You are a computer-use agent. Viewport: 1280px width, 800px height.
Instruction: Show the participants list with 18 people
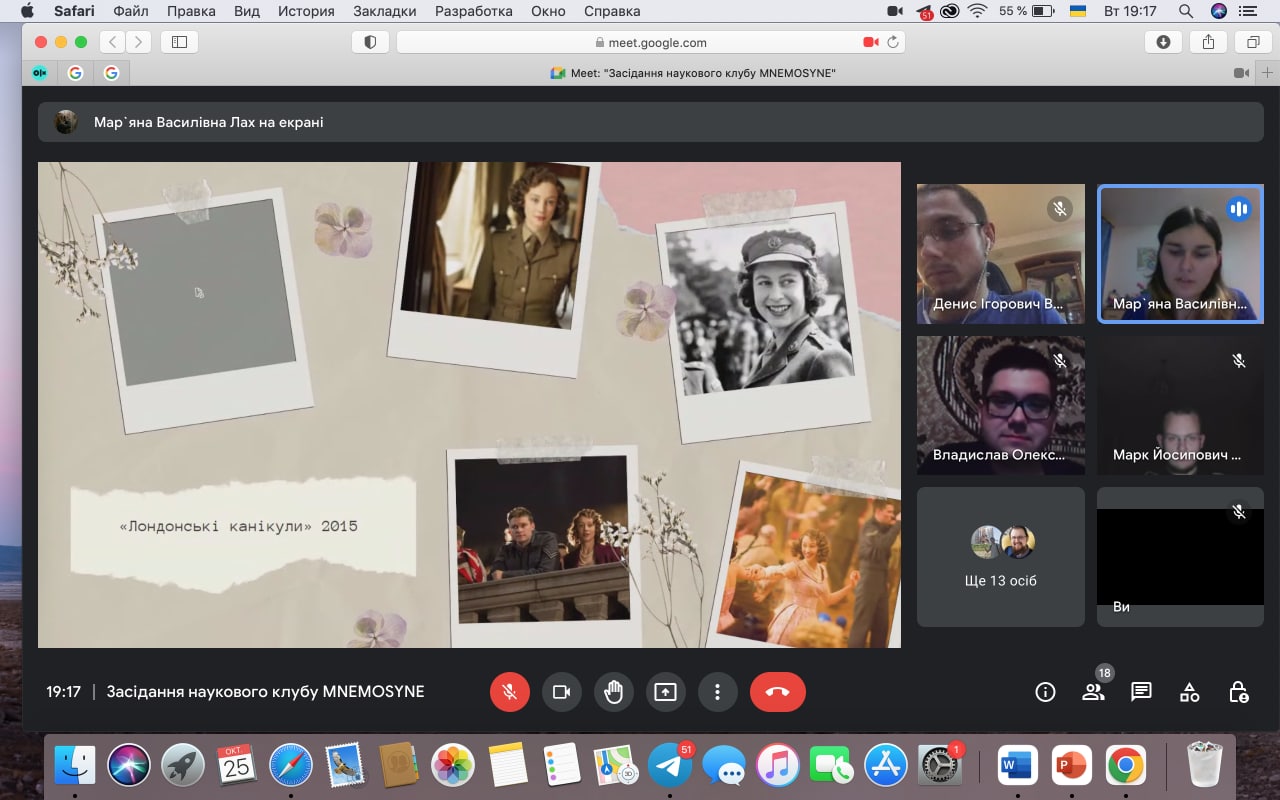tap(1093, 692)
